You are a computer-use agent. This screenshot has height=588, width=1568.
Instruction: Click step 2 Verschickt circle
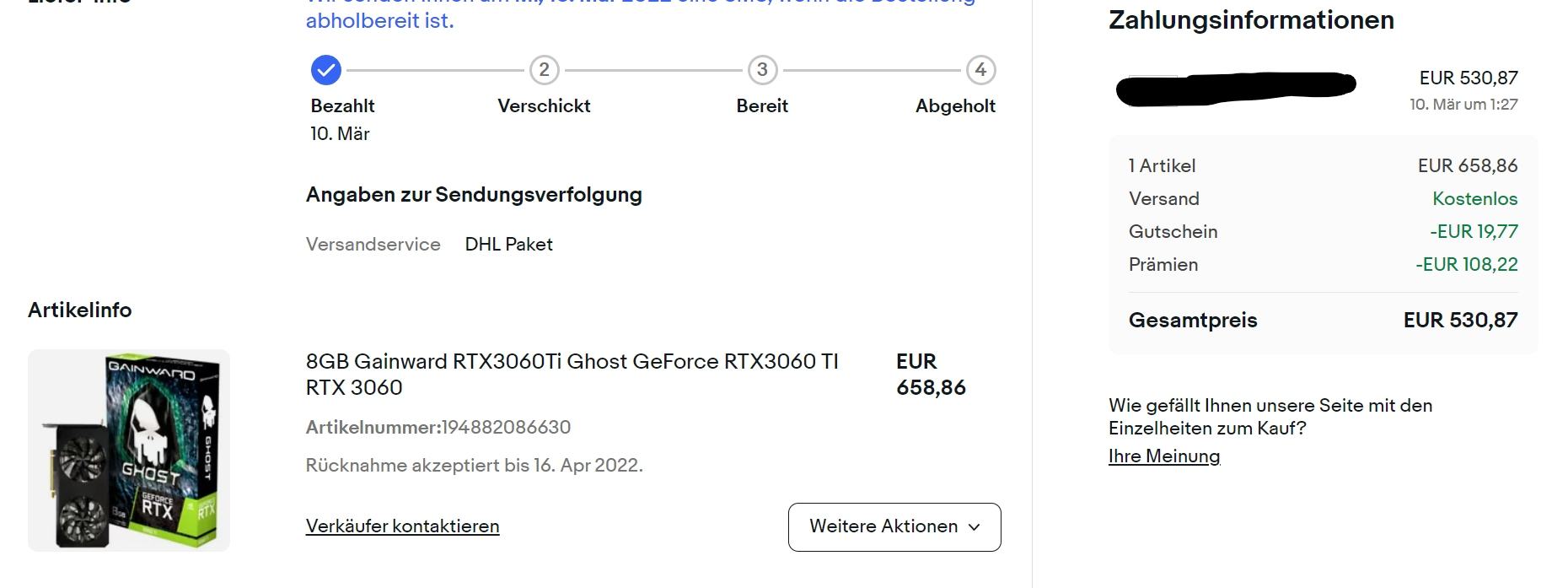tap(544, 70)
